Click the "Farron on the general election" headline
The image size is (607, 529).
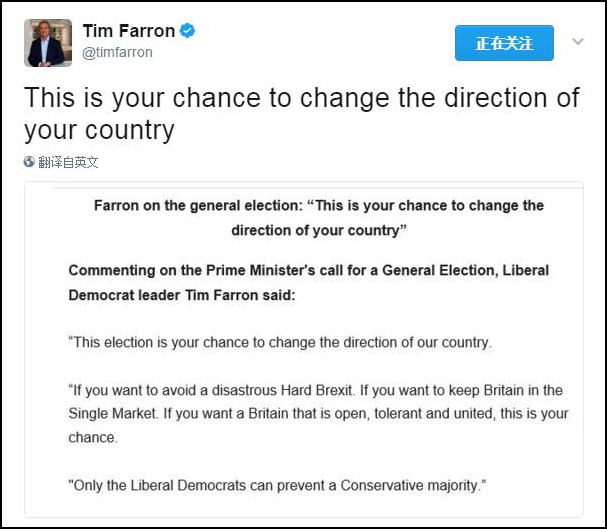(318, 205)
